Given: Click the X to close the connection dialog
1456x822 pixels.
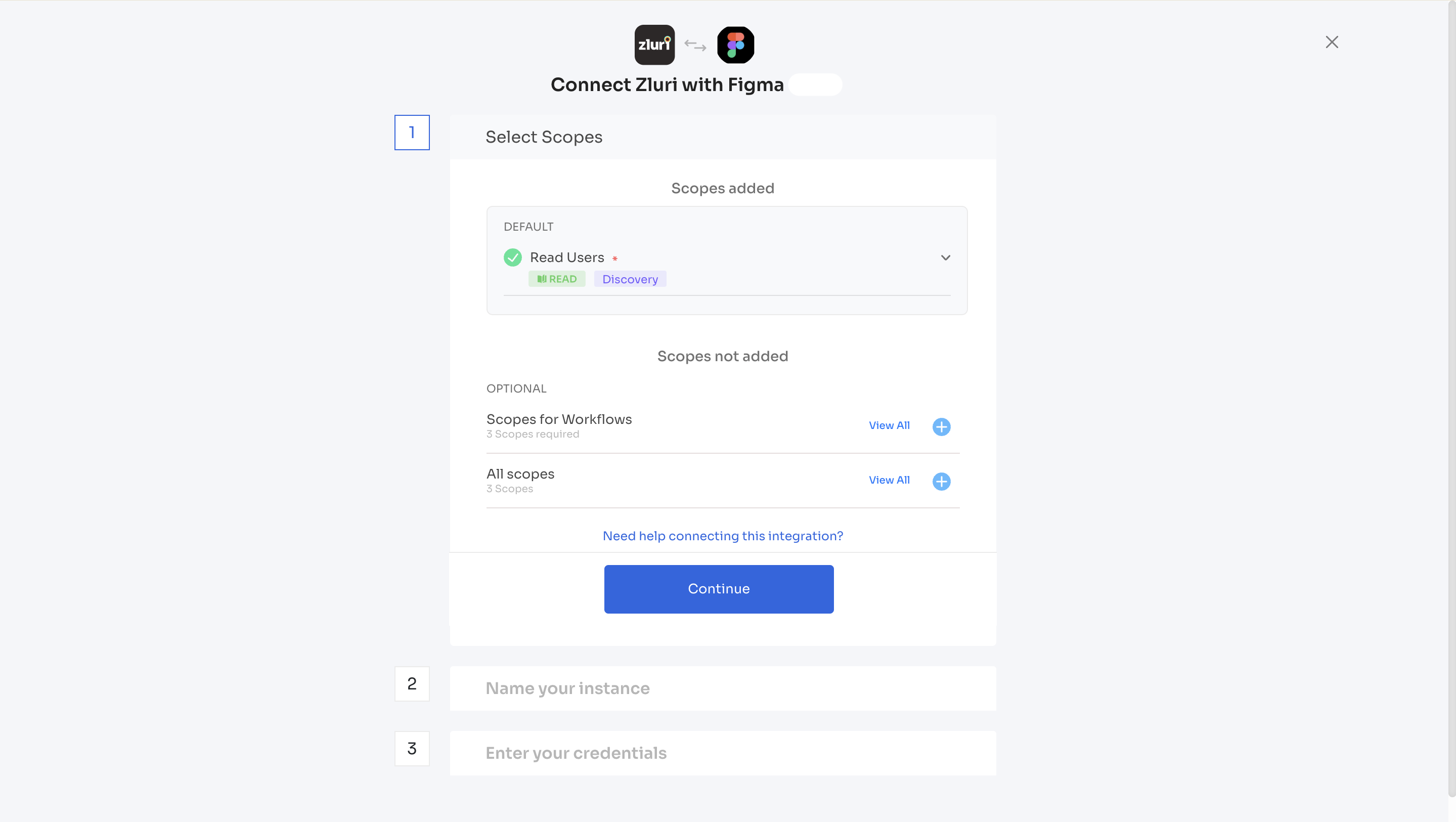Looking at the screenshot, I should point(1332,42).
